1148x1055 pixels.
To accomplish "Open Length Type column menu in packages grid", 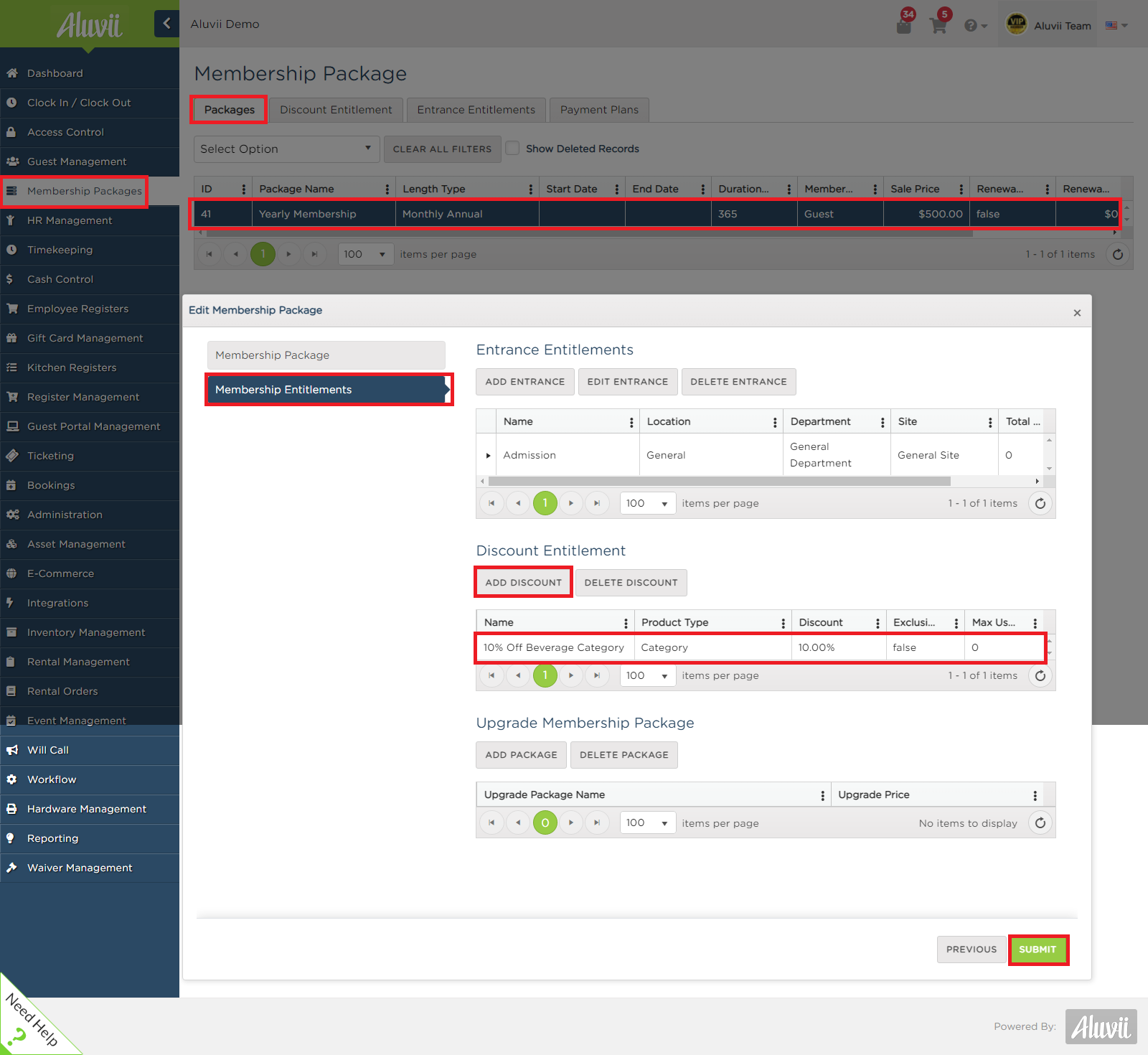I will pyautogui.click(x=531, y=189).
